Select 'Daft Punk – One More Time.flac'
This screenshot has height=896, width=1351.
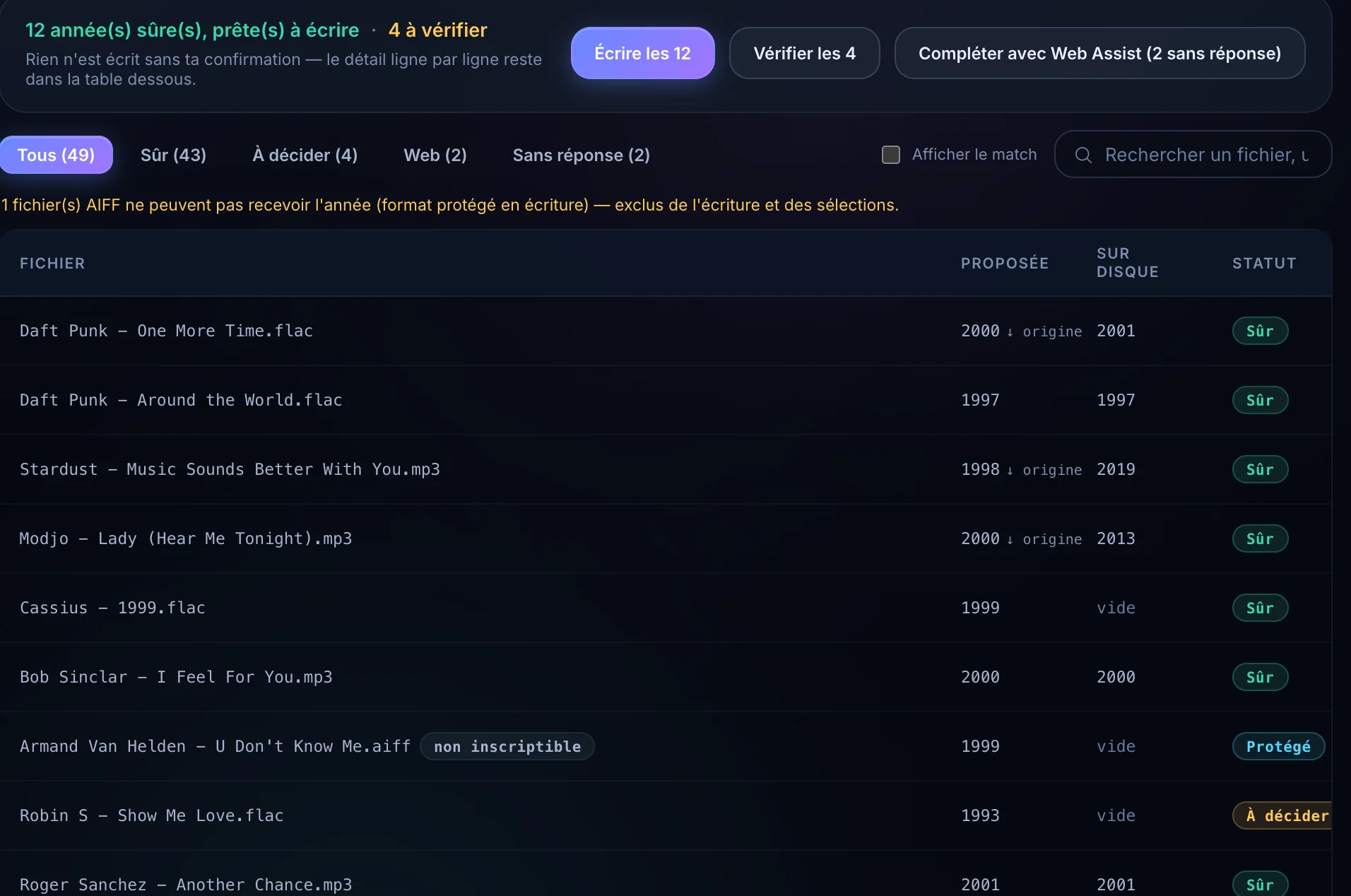point(166,331)
